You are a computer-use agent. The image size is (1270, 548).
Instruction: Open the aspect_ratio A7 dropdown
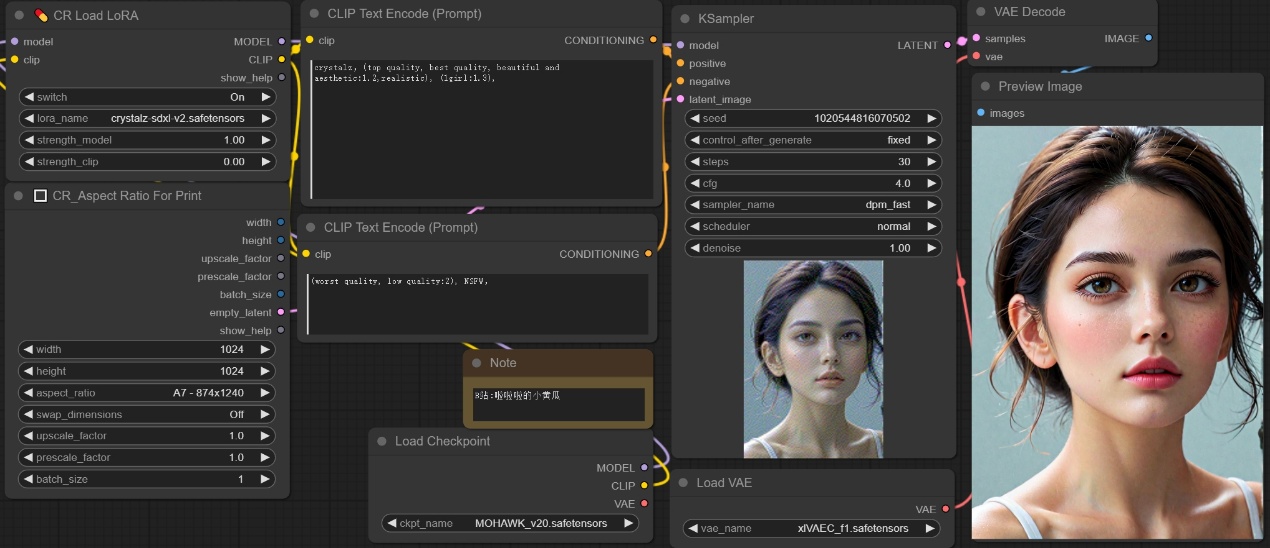coord(146,393)
